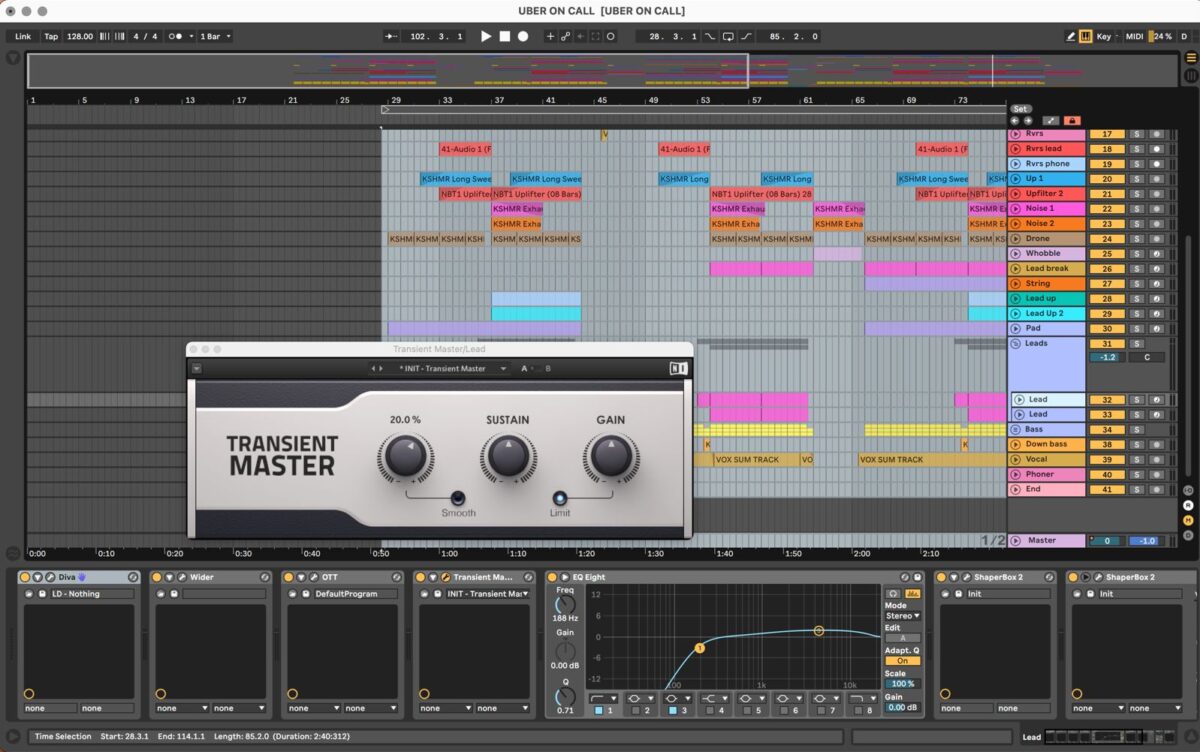Open the OTT plug-in window wrench icon
This screenshot has height=752, width=1200.
(313, 577)
